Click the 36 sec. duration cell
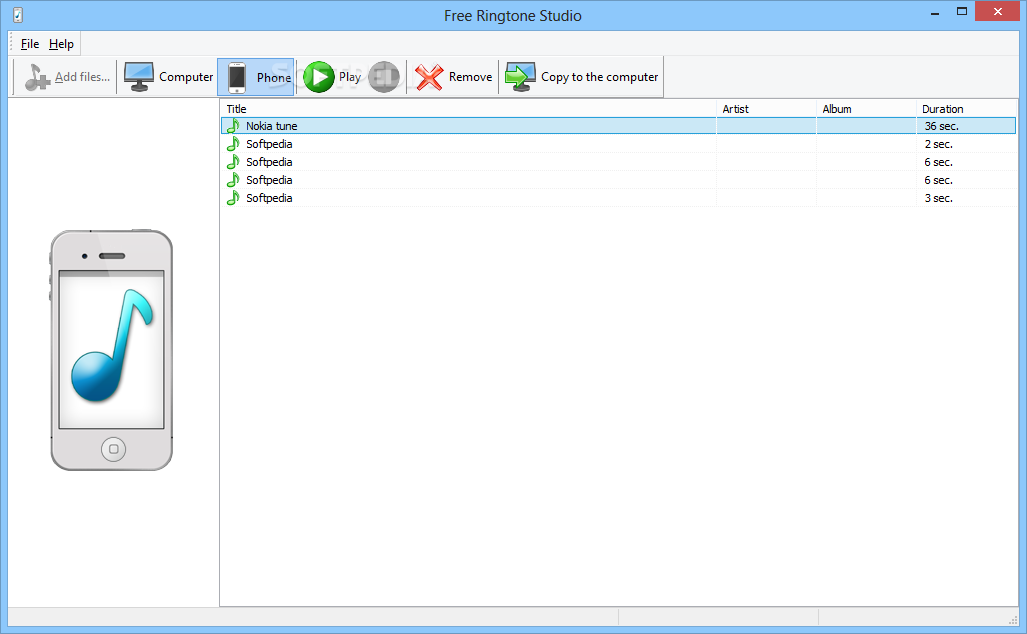 [x=941, y=126]
